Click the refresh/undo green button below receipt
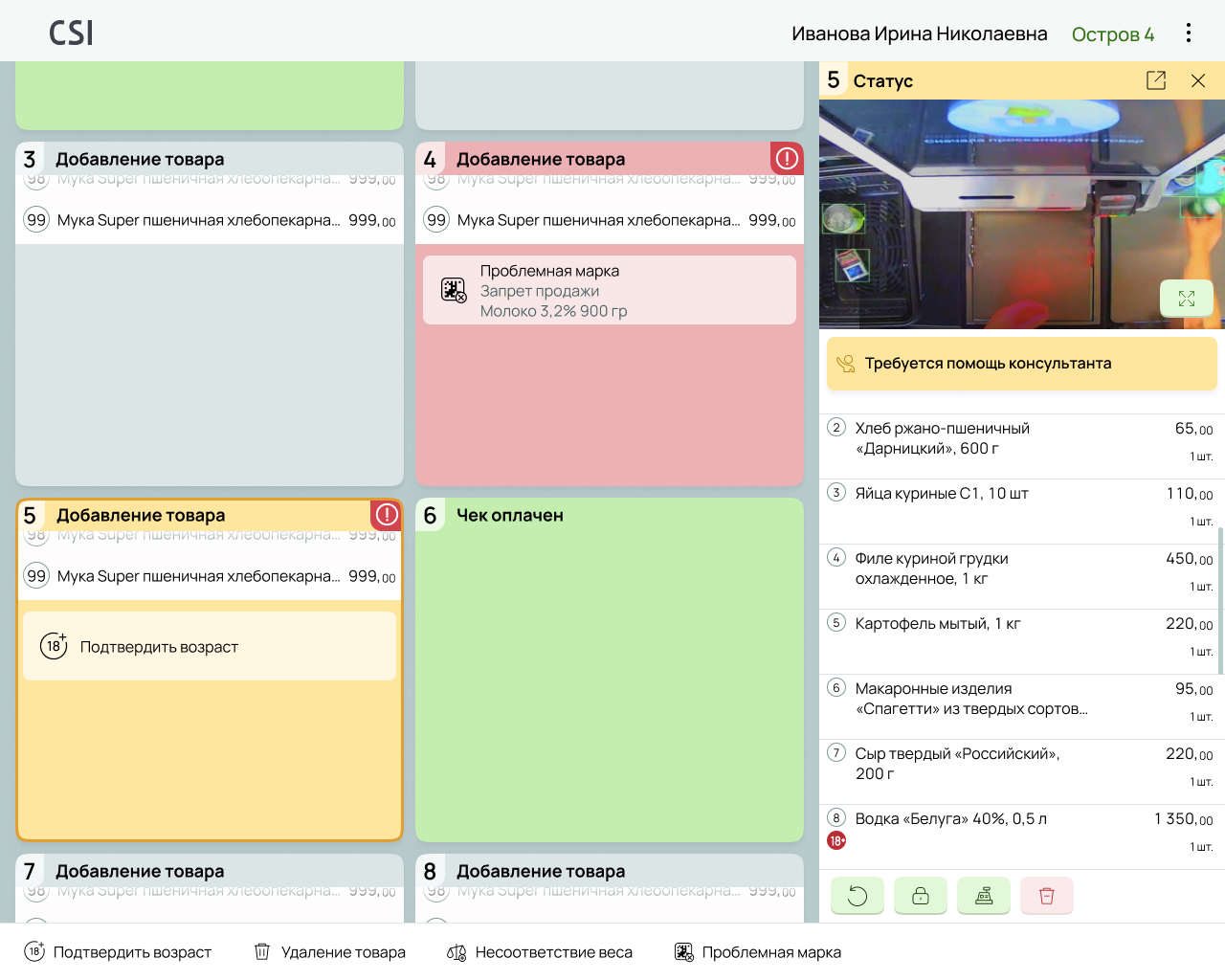This screenshot has height=980, width=1225. pyautogui.click(x=857, y=896)
